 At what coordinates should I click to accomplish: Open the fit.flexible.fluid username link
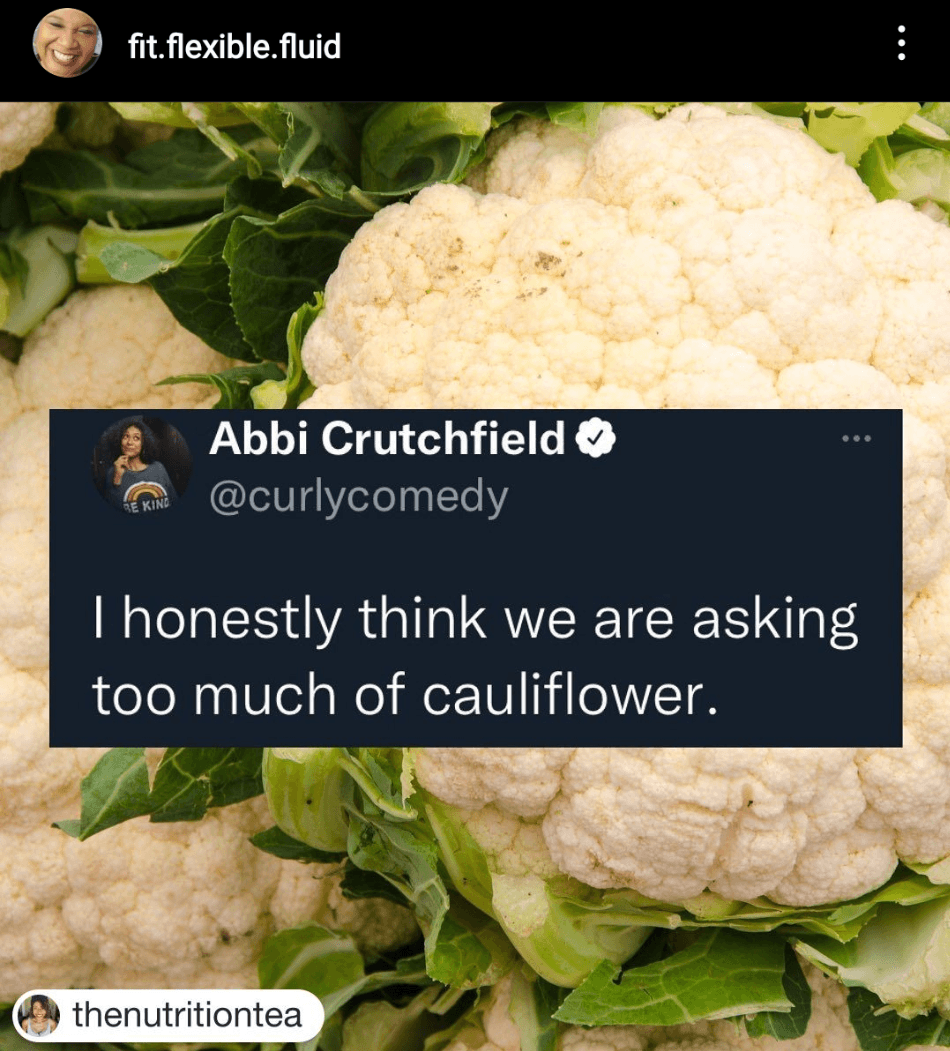coord(234,46)
